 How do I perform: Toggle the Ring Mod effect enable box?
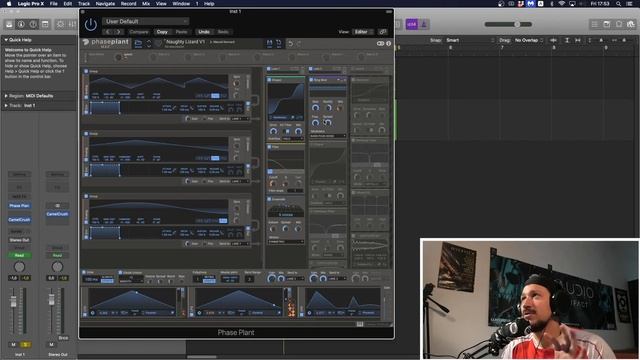311,80
